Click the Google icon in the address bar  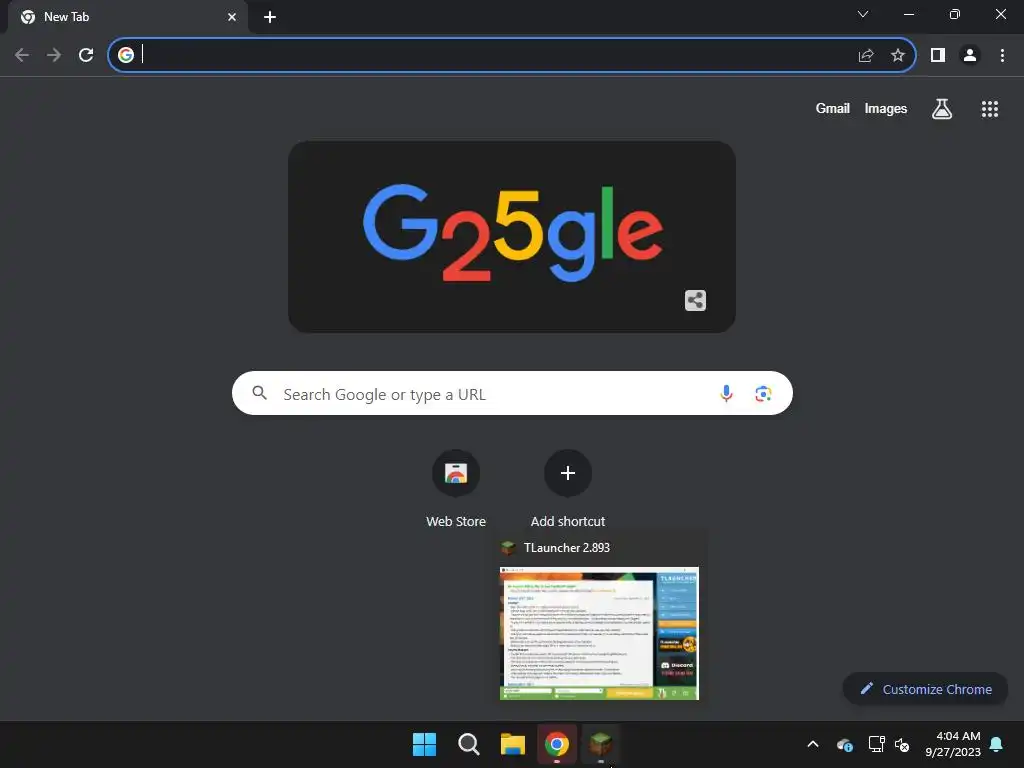pyautogui.click(x=126, y=55)
